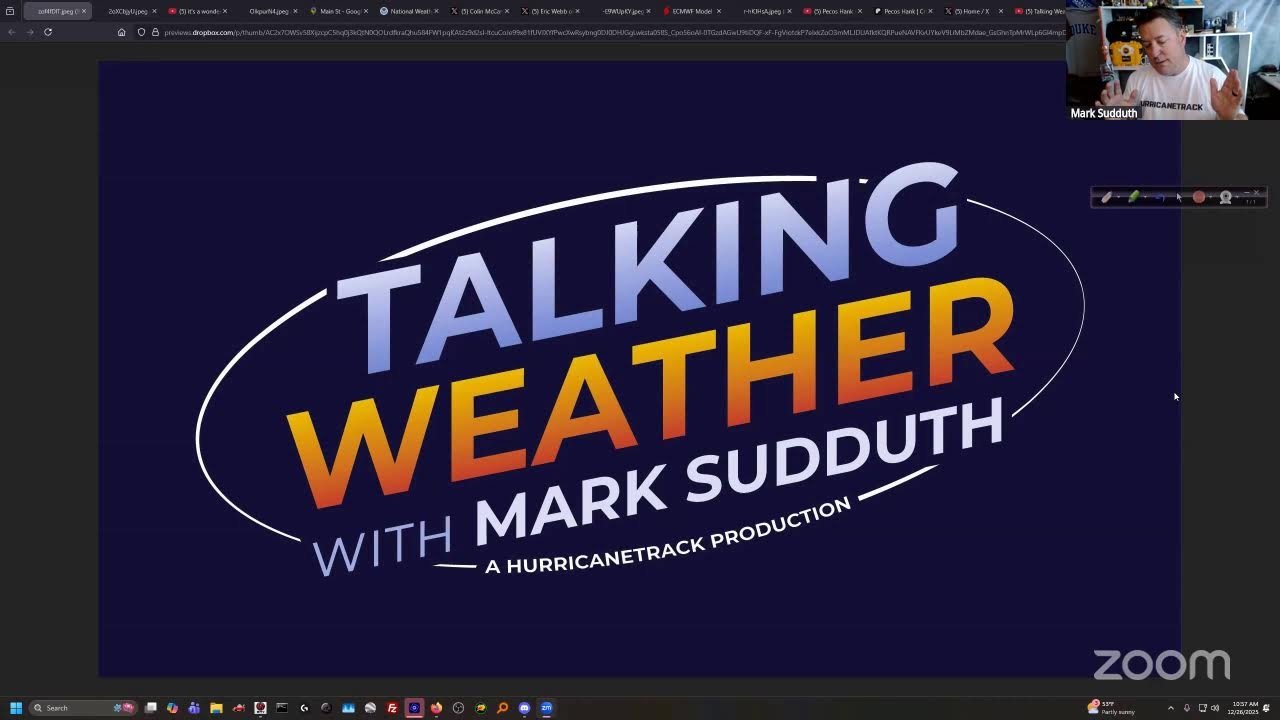Switch to the r-K3HsA.jpeg tab

coord(762,11)
